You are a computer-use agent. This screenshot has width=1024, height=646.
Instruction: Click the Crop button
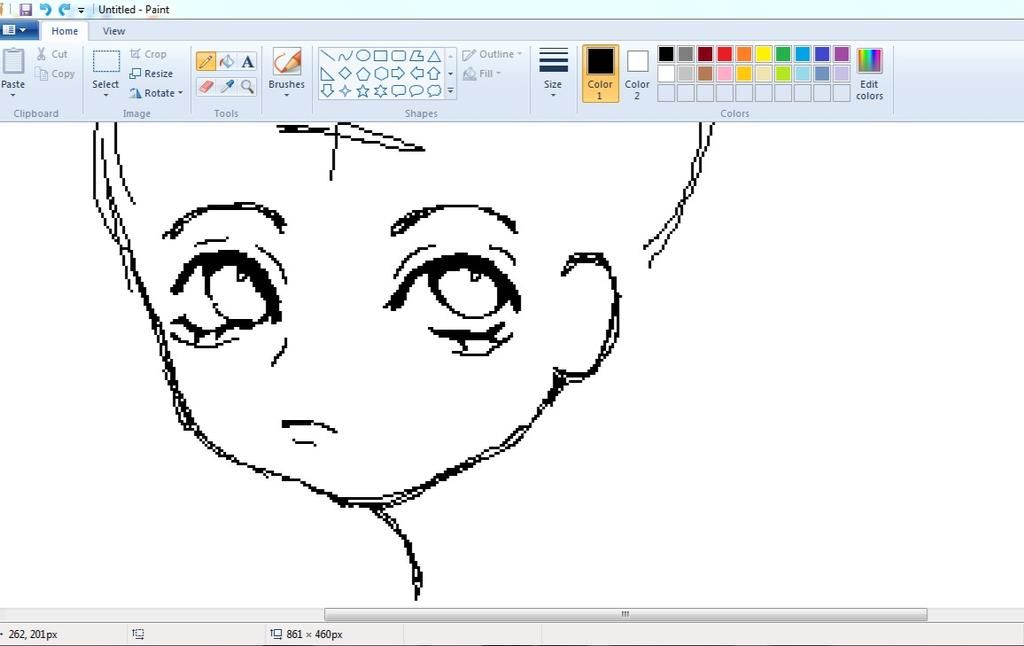point(149,54)
